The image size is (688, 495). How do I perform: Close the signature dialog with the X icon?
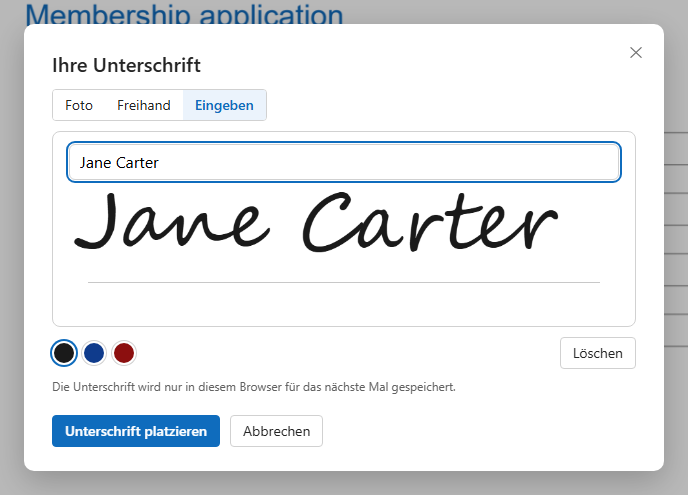tap(636, 53)
